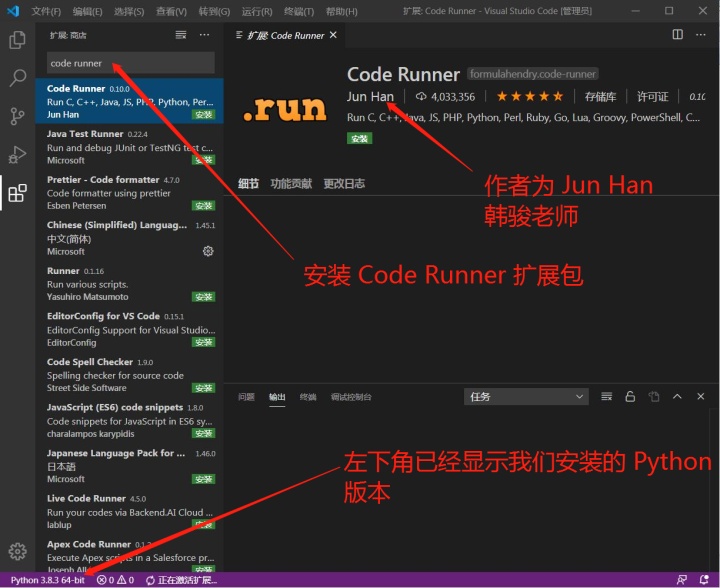Open the 任务 output channel dropdown

pos(526,397)
